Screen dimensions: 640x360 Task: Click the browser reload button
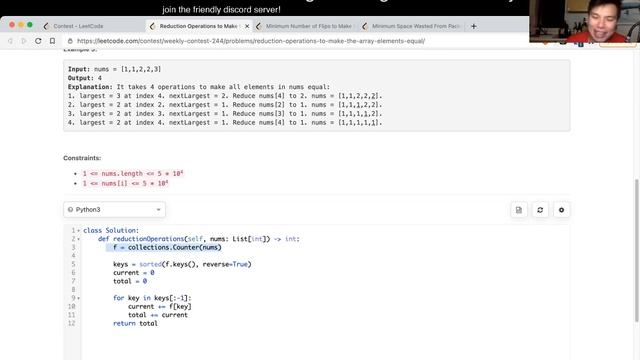[x=38, y=41]
